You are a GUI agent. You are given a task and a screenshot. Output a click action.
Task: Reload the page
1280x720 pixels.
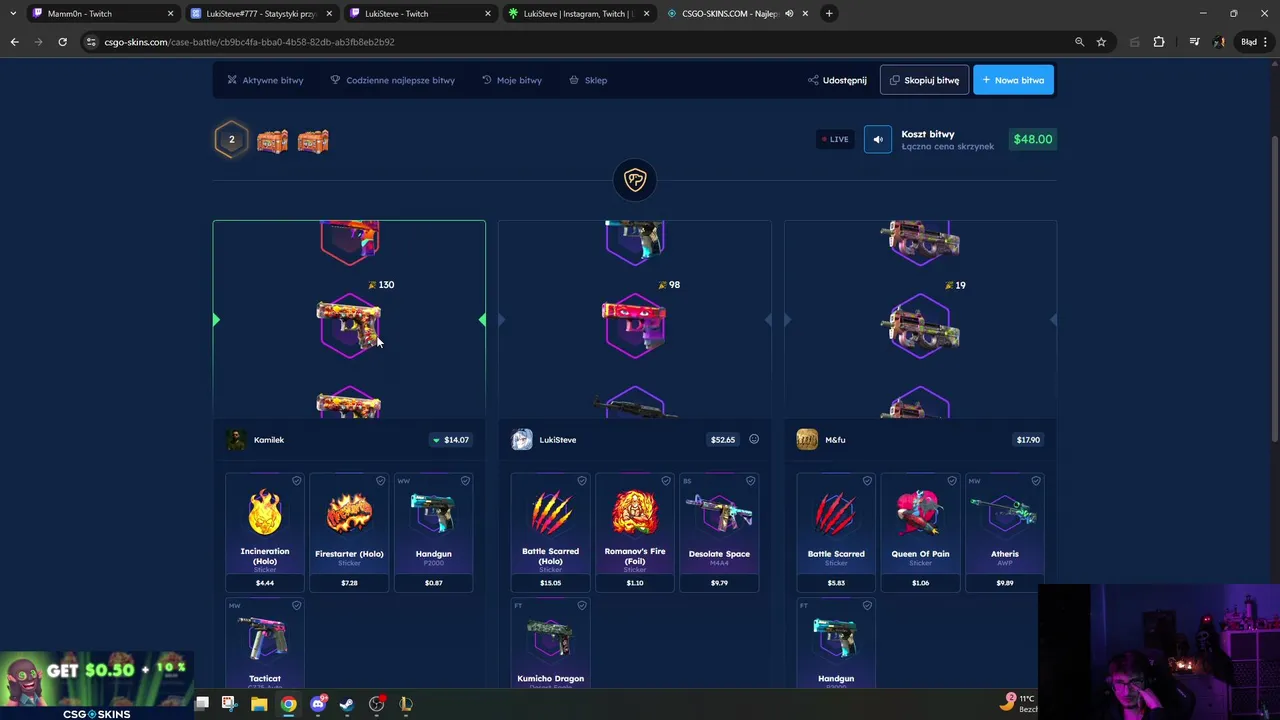(x=62, y=42)
